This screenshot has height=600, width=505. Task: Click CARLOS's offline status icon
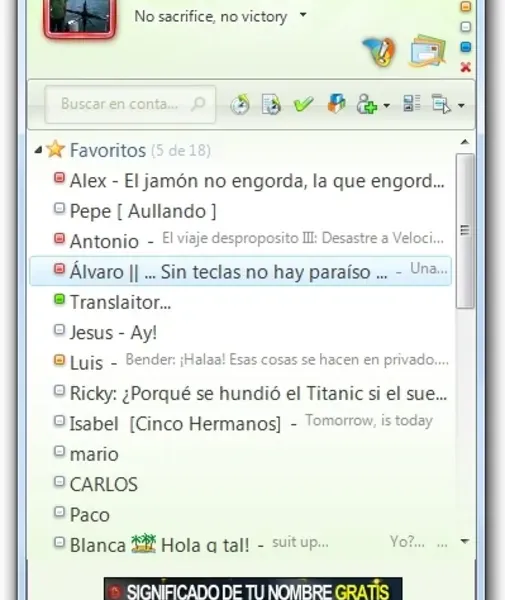(x=59, y=481)
